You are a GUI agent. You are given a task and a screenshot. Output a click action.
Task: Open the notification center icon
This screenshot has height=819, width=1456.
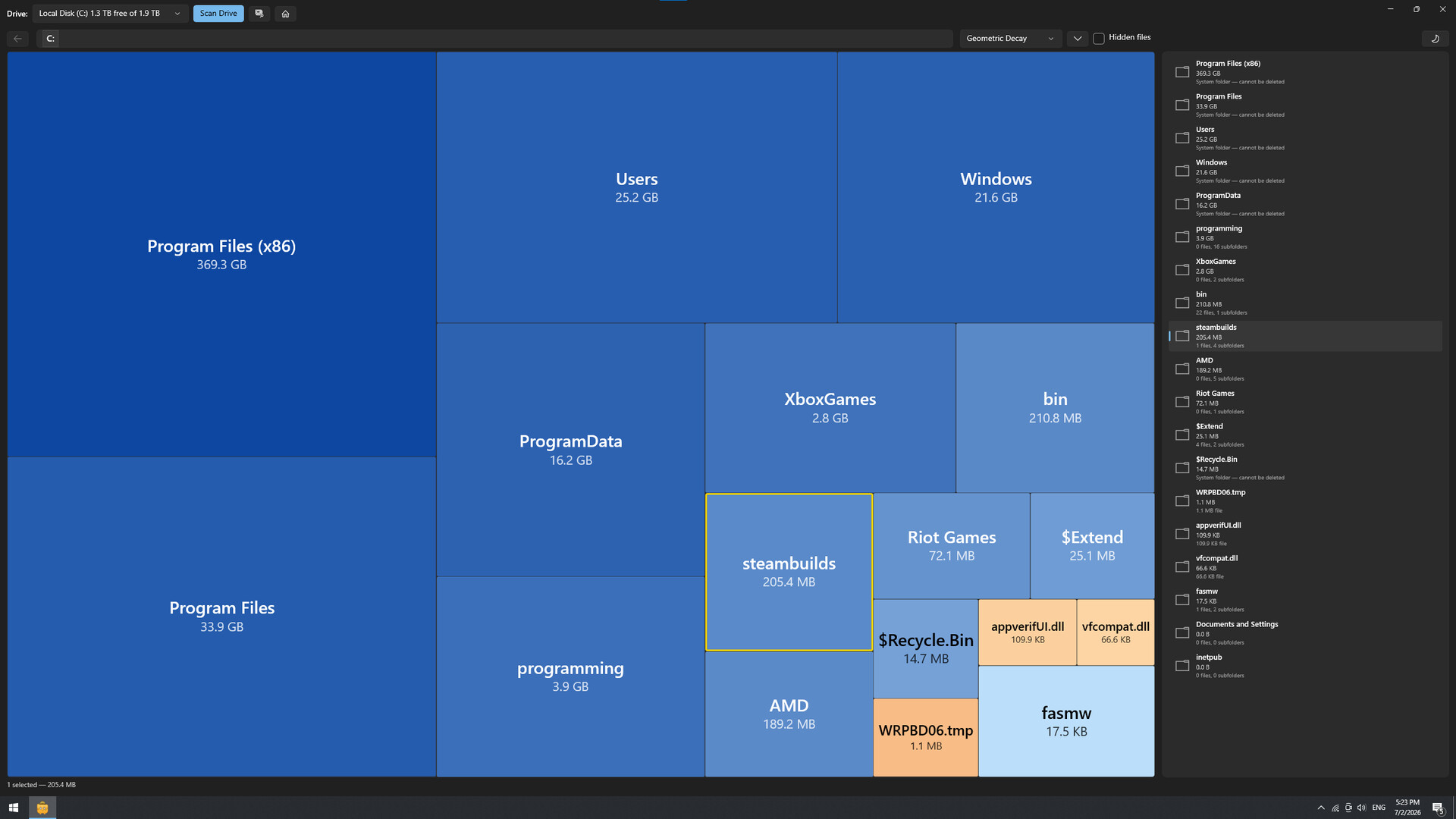[x=1438, y=808]
